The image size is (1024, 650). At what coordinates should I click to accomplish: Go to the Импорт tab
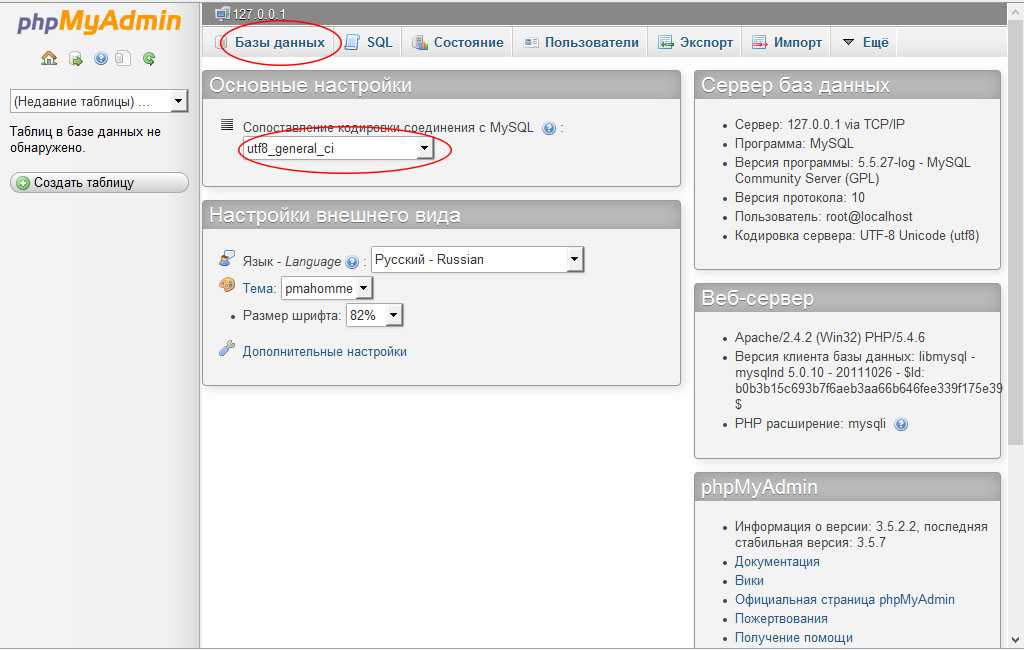point(787,42)
